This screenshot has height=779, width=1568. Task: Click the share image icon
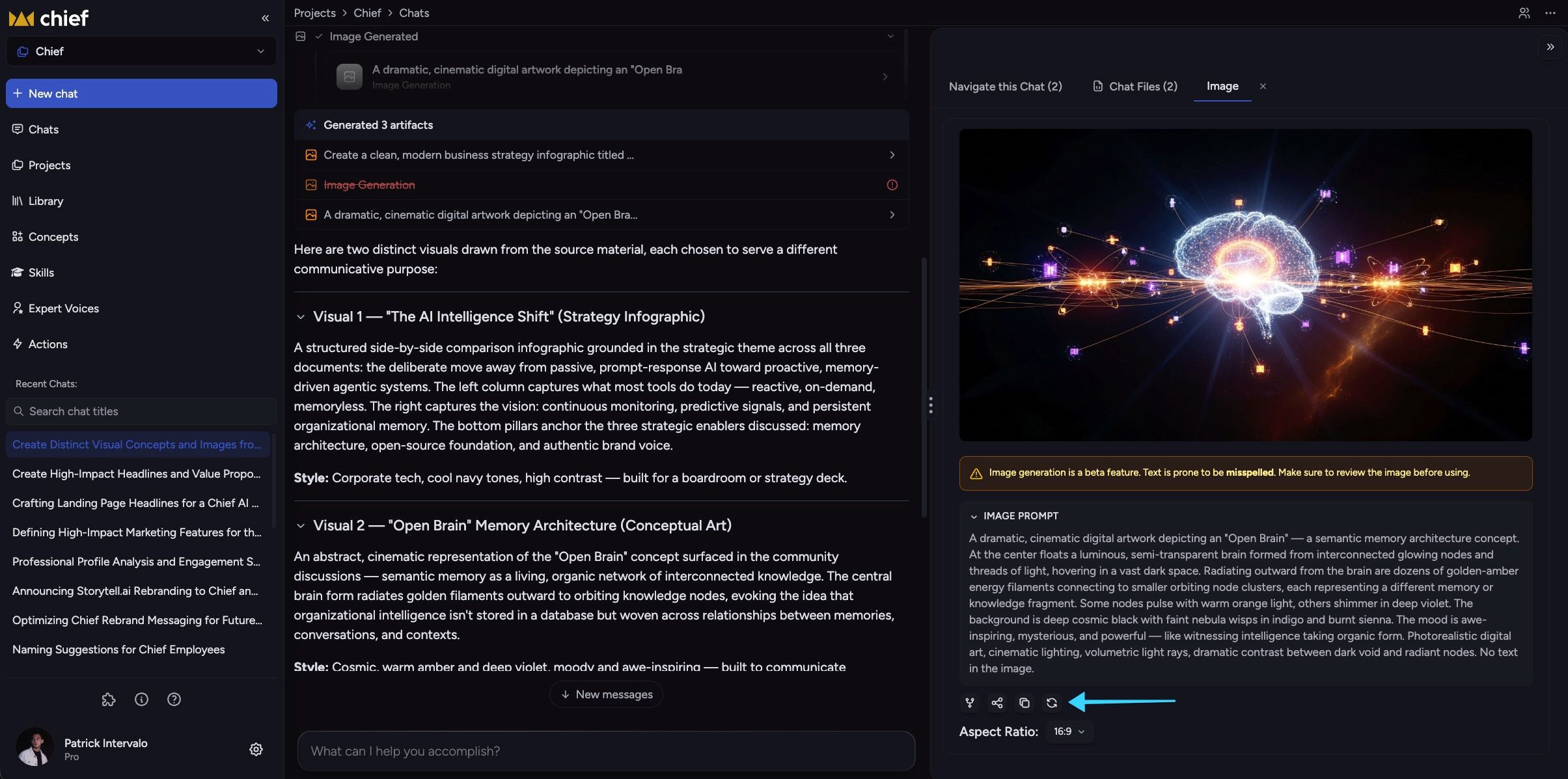click(x=997, y=702)
